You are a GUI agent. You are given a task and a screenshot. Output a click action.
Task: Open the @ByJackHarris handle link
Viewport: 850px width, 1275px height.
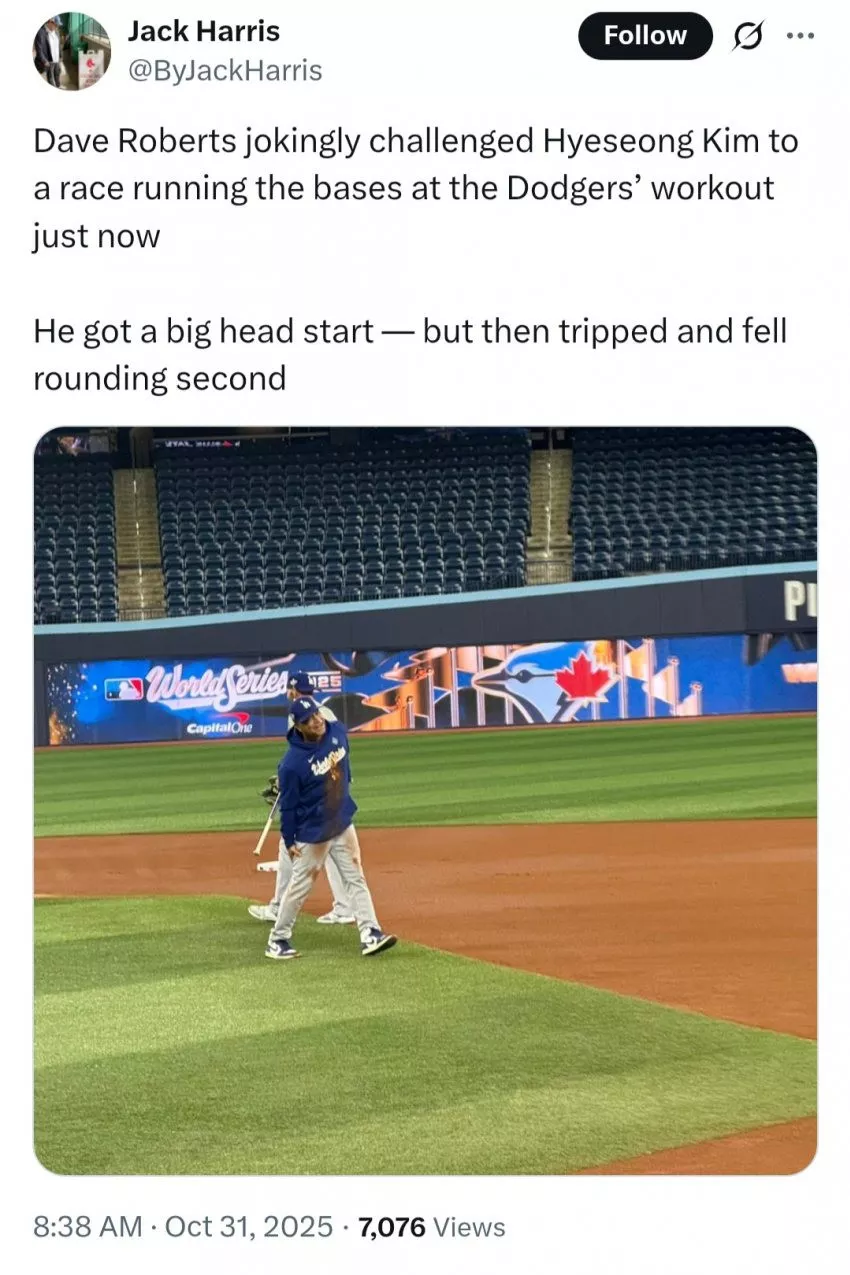pyautogui.click(x=225, y=70)
